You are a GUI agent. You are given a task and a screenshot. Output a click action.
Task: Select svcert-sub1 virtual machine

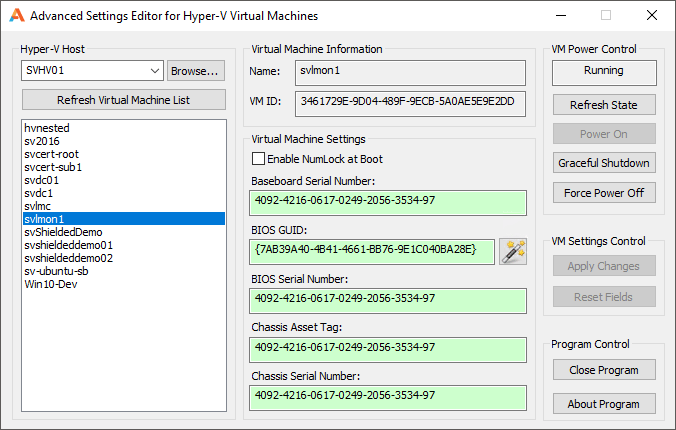[x=124, y=167]
